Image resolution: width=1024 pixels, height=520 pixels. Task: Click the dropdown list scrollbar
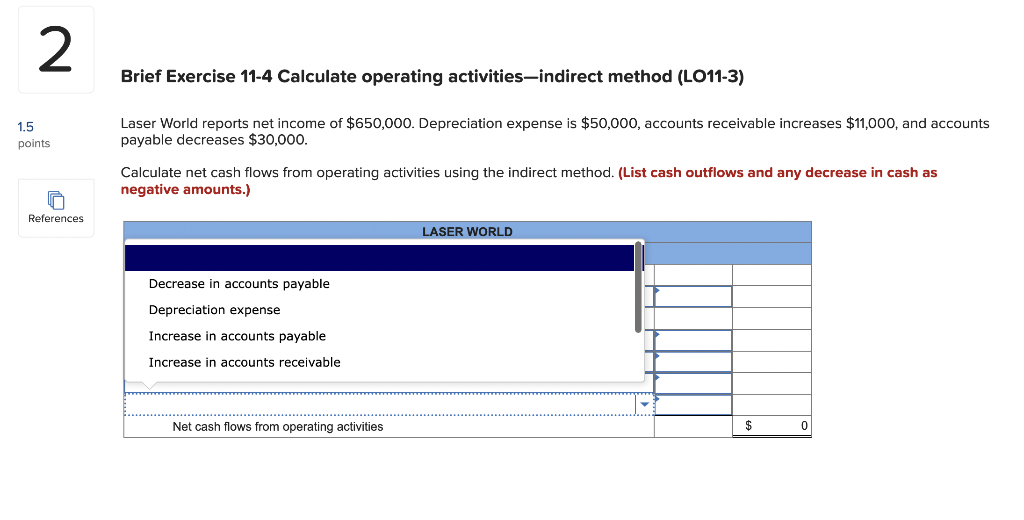point(638,287)
